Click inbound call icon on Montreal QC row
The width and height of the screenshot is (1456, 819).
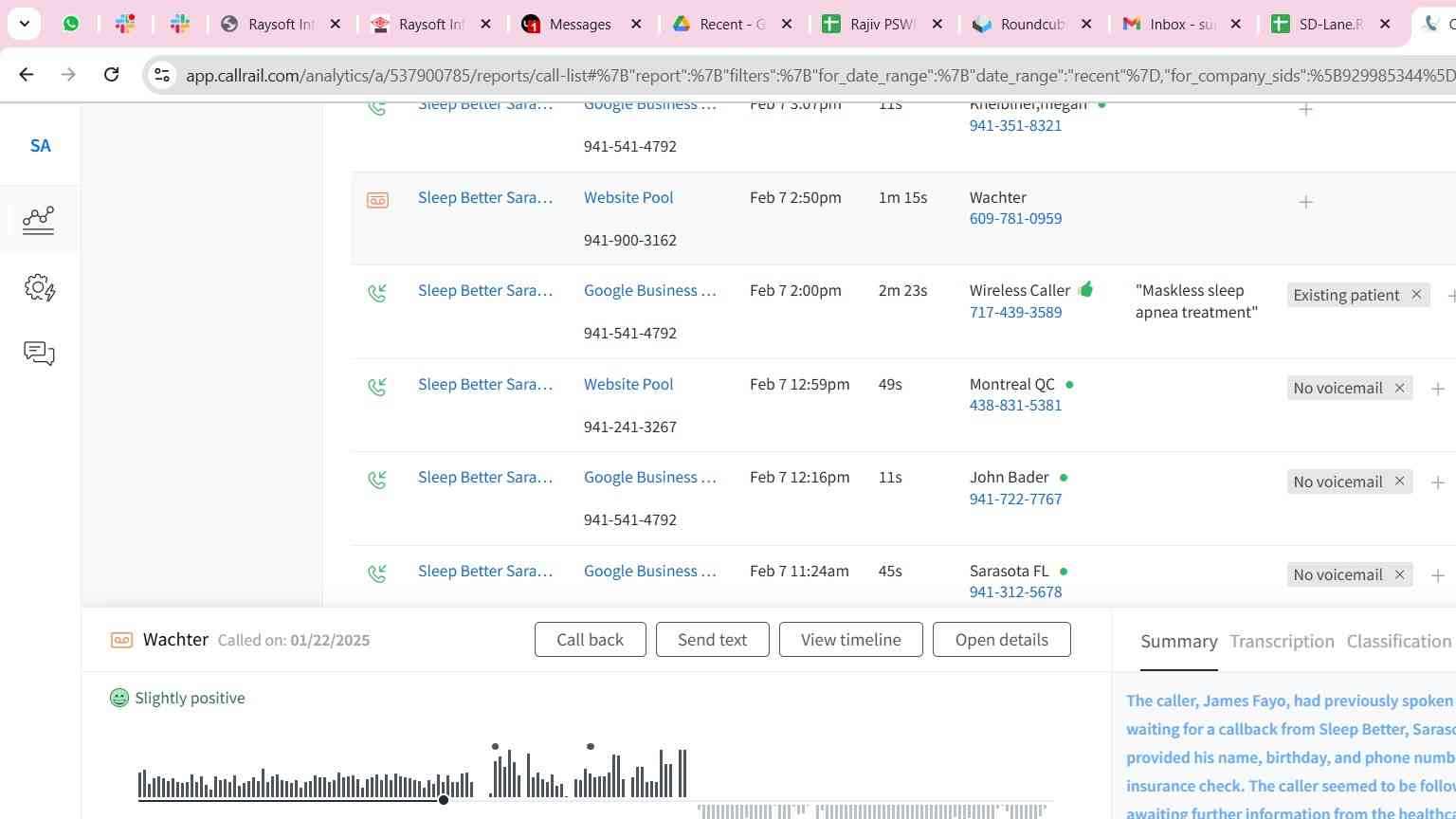click(377, 387)
